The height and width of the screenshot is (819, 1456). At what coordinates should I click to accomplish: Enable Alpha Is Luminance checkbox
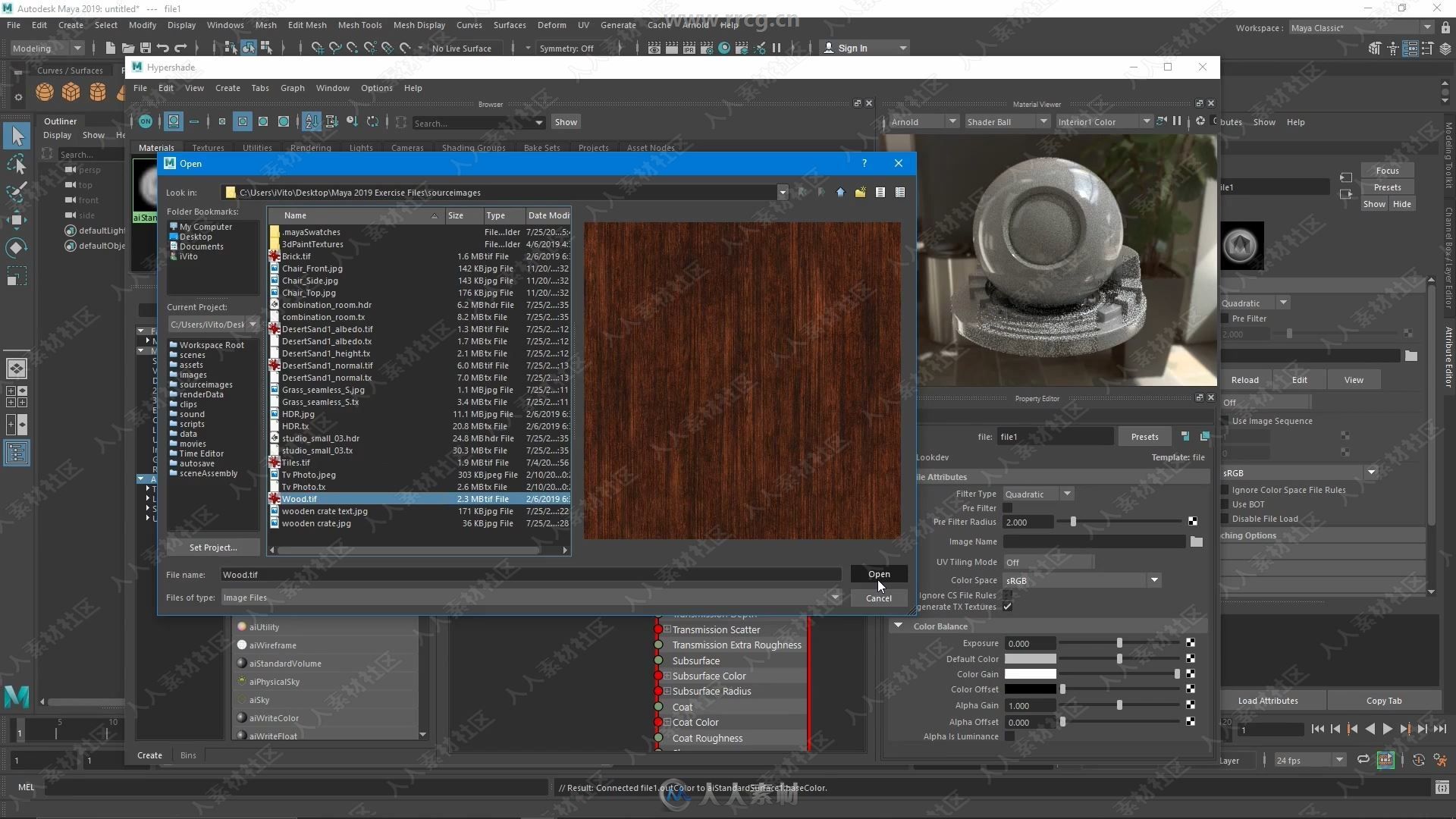coord(1009,736)
